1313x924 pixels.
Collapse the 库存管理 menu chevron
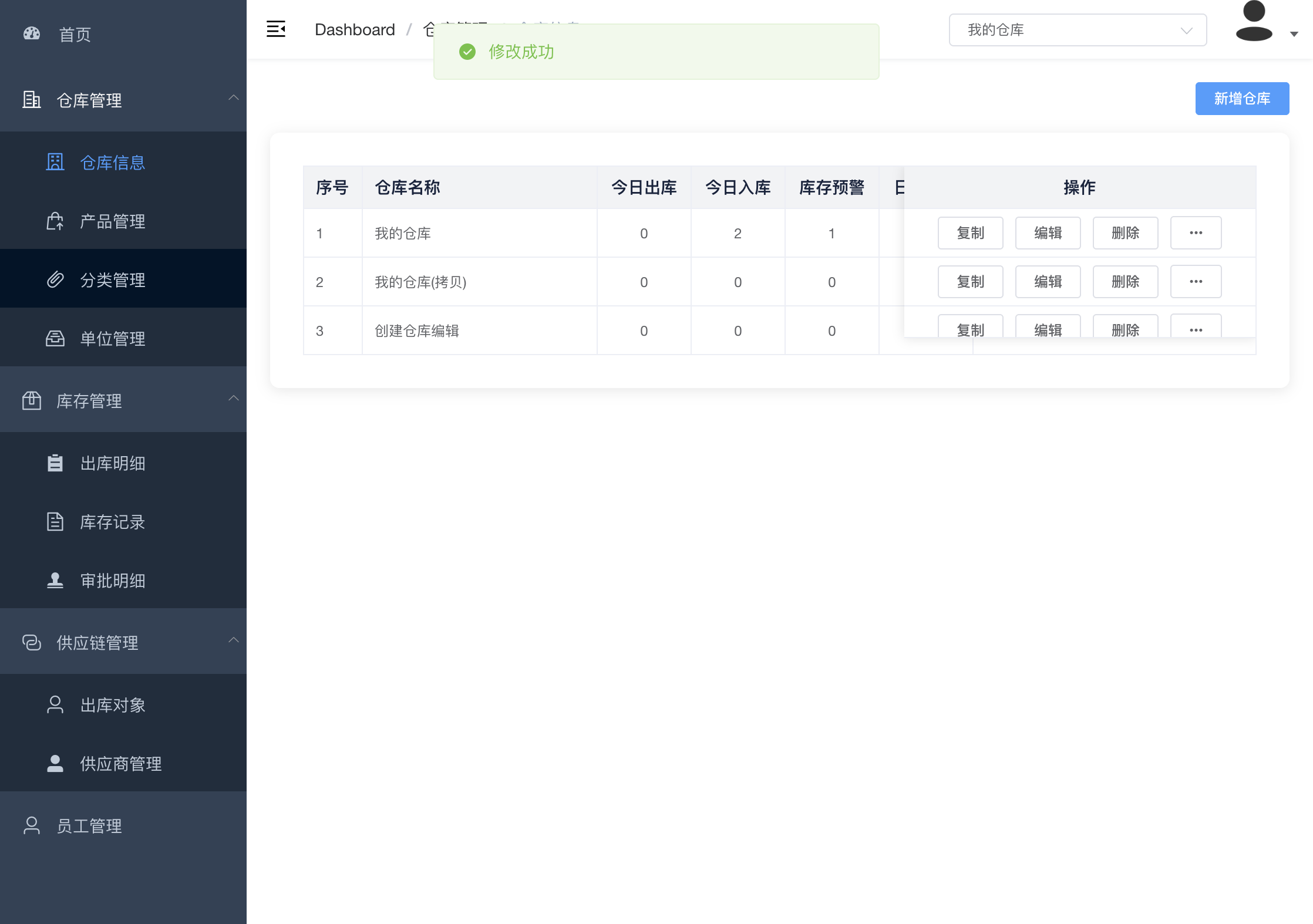pos(233,399)
